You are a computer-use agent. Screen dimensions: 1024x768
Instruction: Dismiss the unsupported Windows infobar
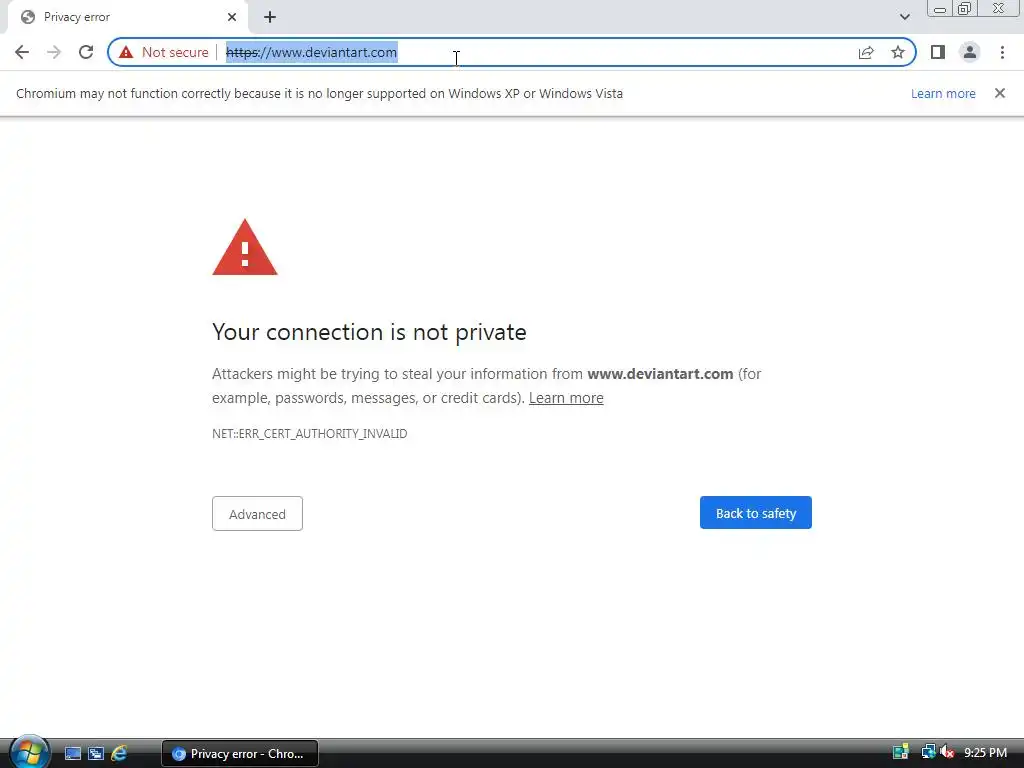pyautogui.click(x=1000, y=93)
